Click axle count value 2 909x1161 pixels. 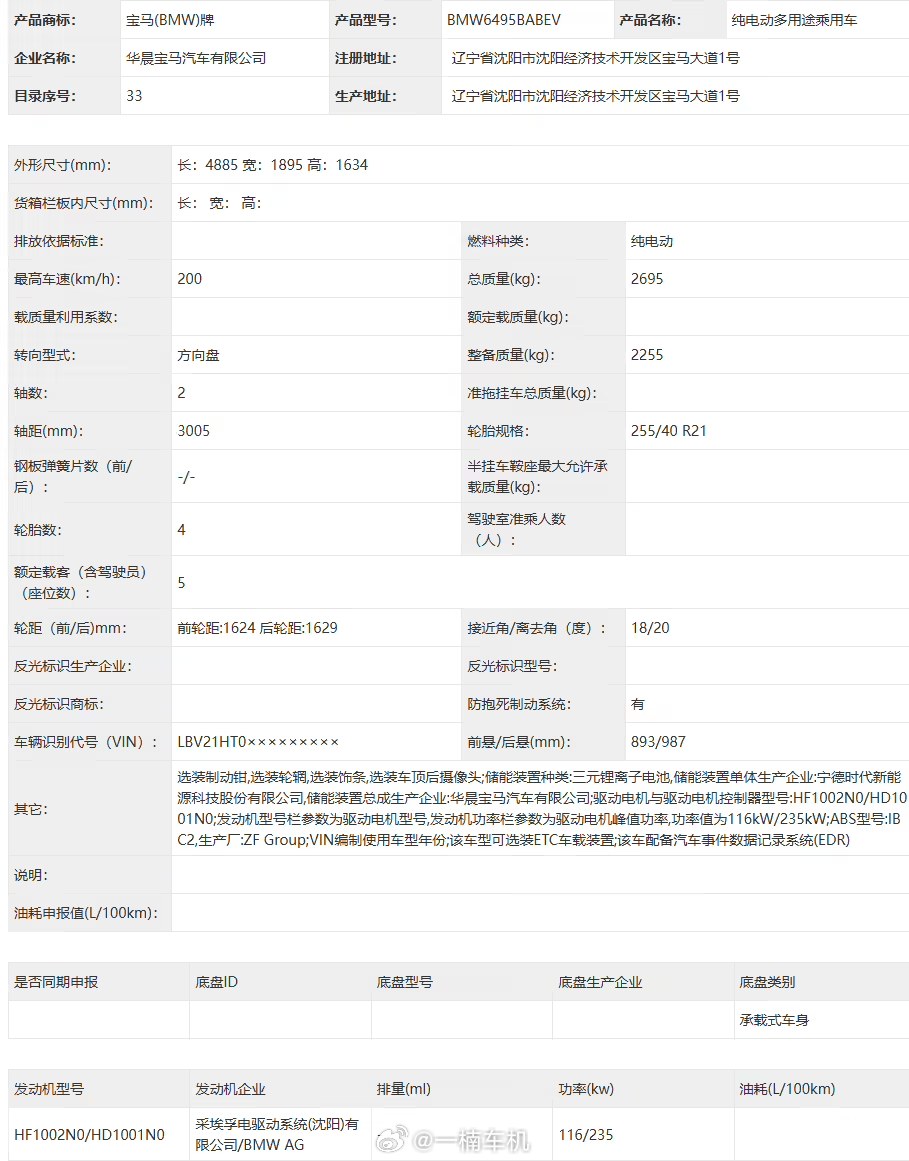tap(181, 392)
